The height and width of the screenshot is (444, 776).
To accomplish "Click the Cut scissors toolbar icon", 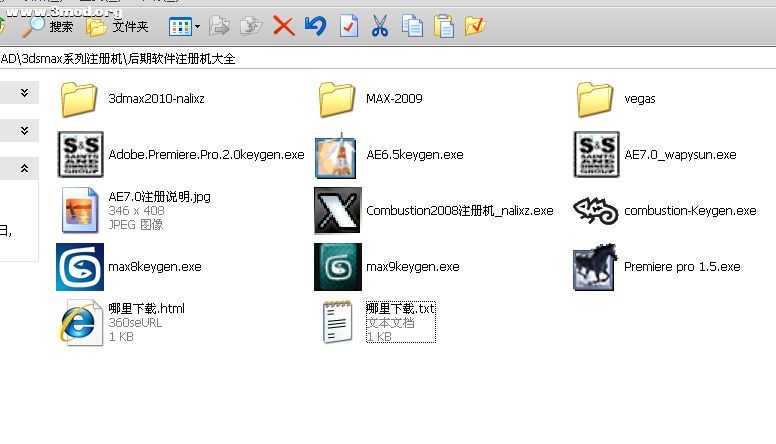I will tap(379, 26).
